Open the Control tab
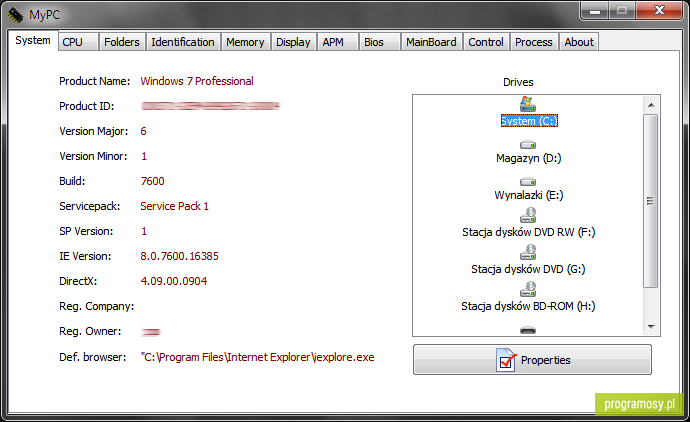Image resolution: width=690 pixels, height=422 pixels. pyautogui.click(x=486, y=42)
